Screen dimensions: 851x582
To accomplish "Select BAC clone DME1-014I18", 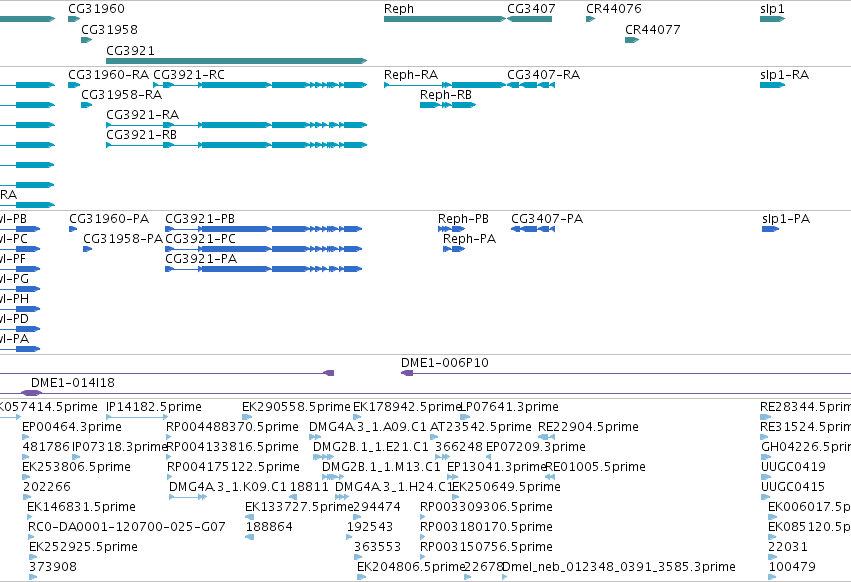I will point(426,393).
